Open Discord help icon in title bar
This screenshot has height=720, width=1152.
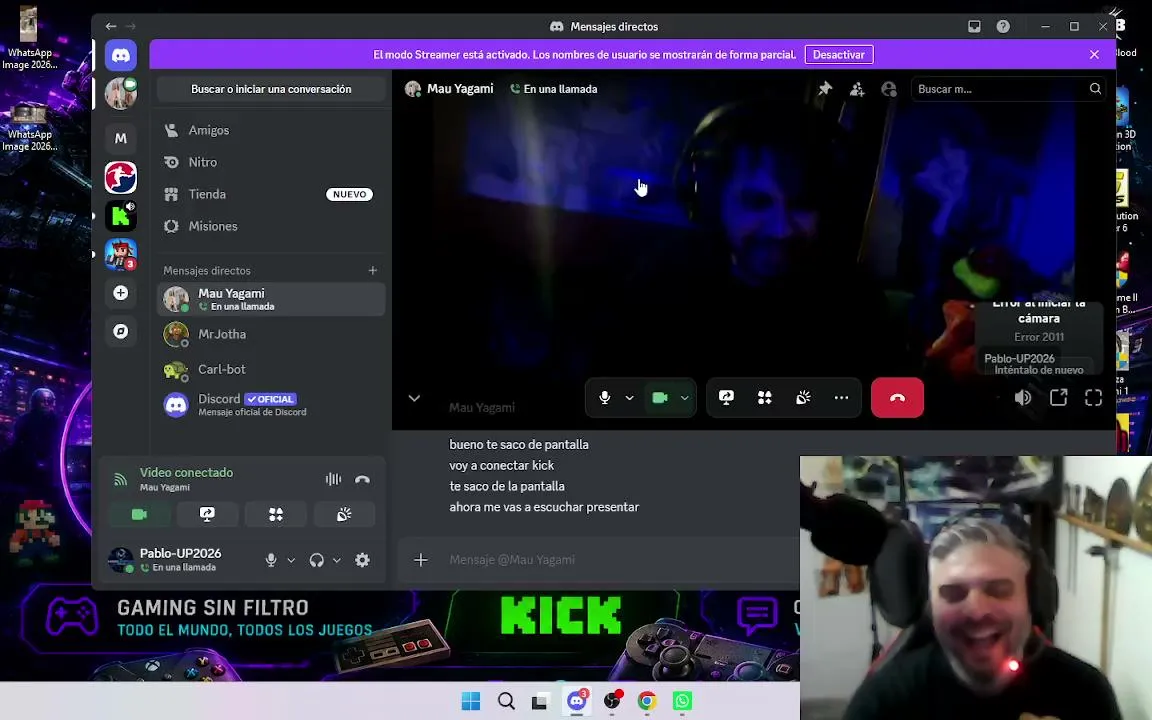coord(1003,26)
